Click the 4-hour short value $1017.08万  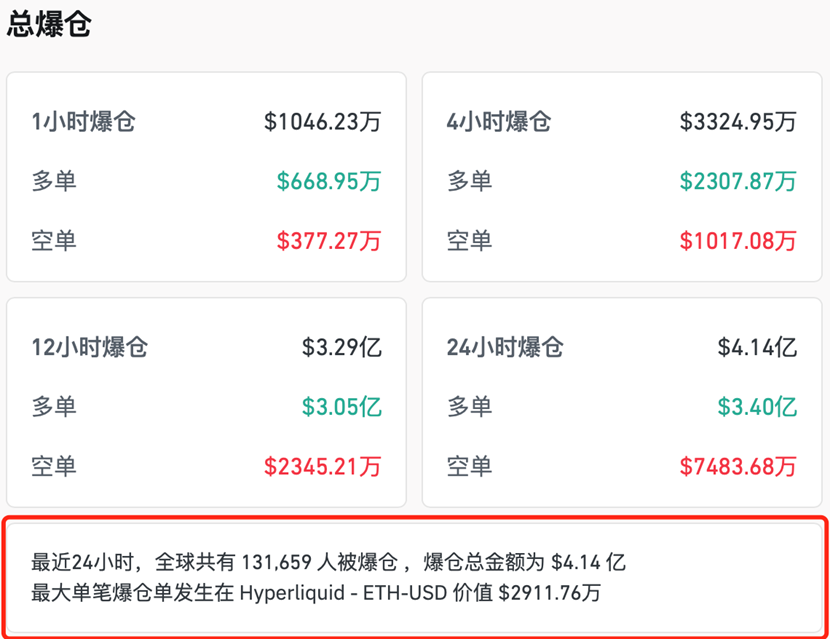(738, 240)
